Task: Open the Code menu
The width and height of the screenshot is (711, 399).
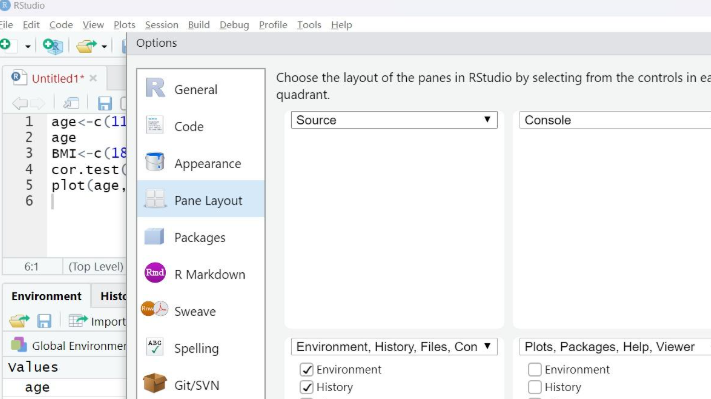Action: pos(61,25)
